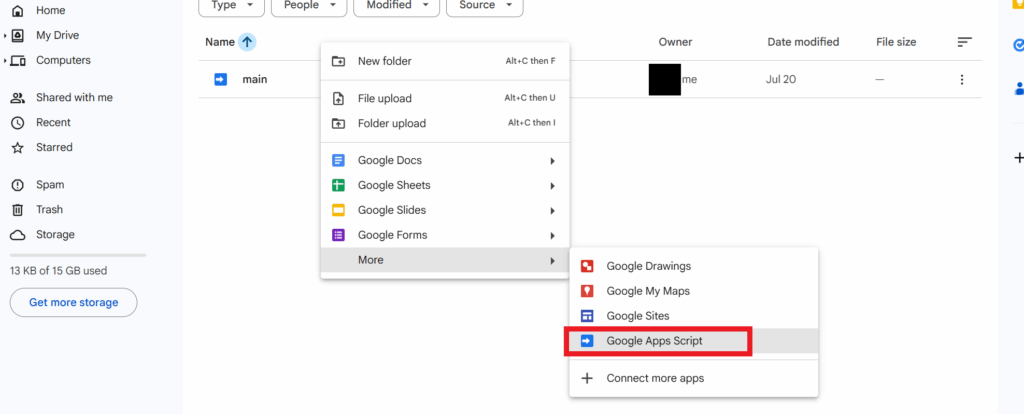Open Home in the sidebar
This screenshot has width=1024, height=414.
[50, 10]
